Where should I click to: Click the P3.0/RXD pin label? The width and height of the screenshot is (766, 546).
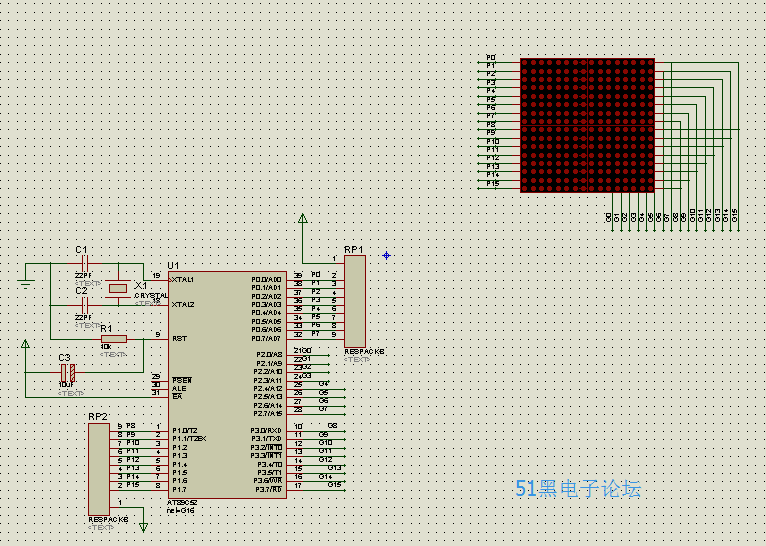(x=266, y=431)
